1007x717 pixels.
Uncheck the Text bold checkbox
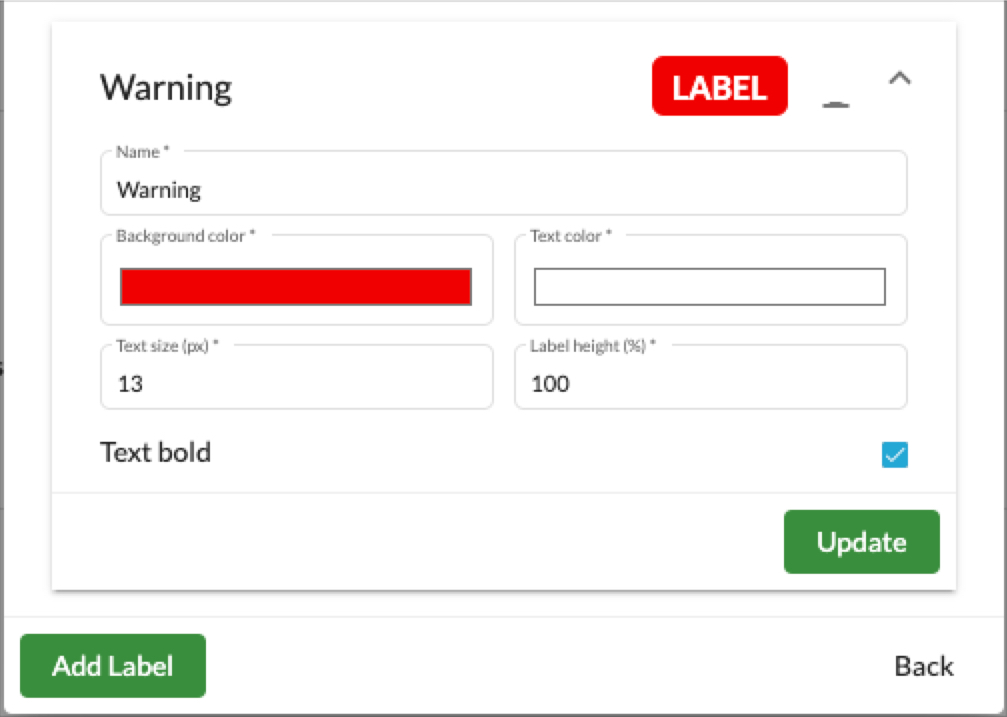point(895,454)
